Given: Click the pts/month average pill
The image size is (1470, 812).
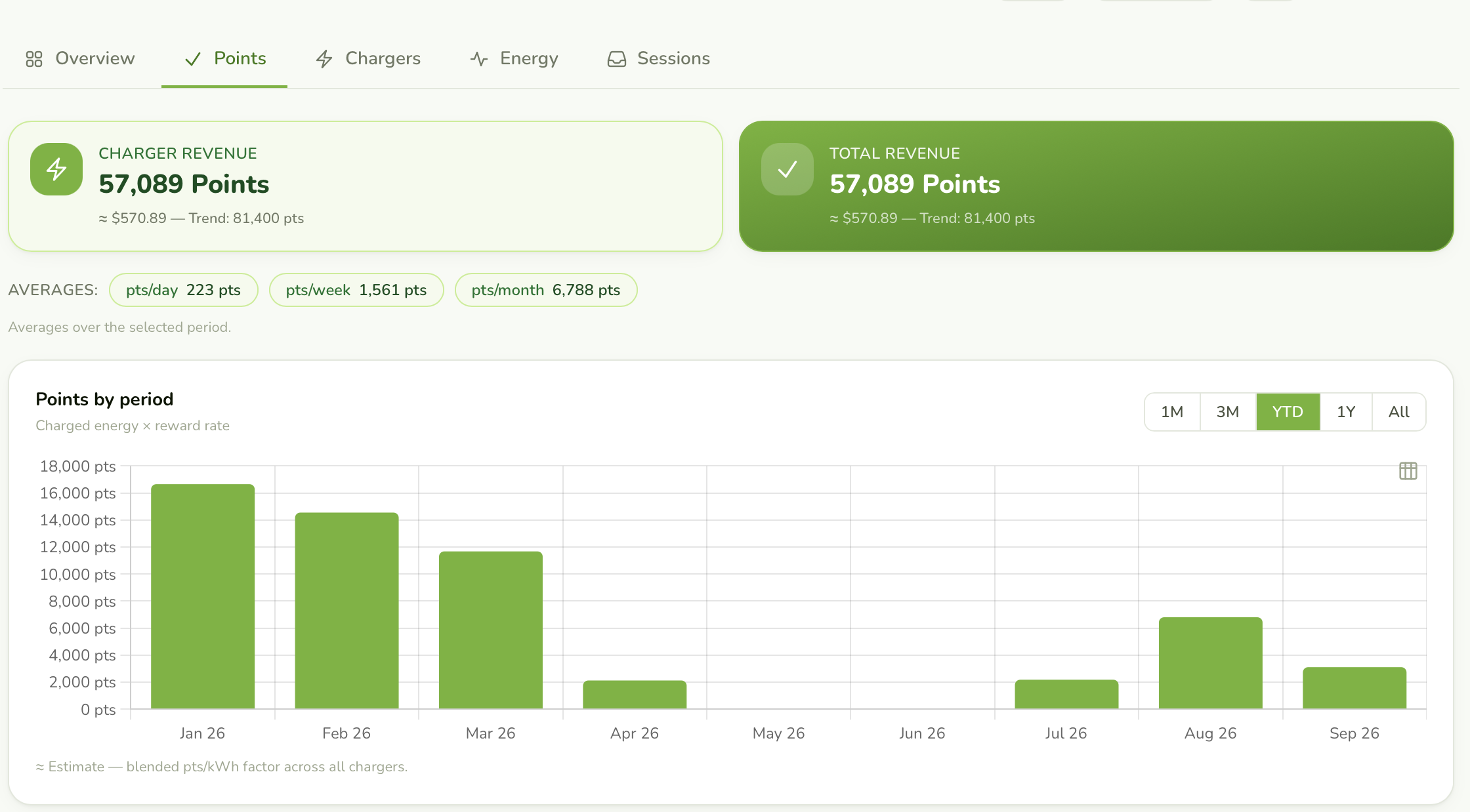Looking at the screenshot, I should (546, 290).
